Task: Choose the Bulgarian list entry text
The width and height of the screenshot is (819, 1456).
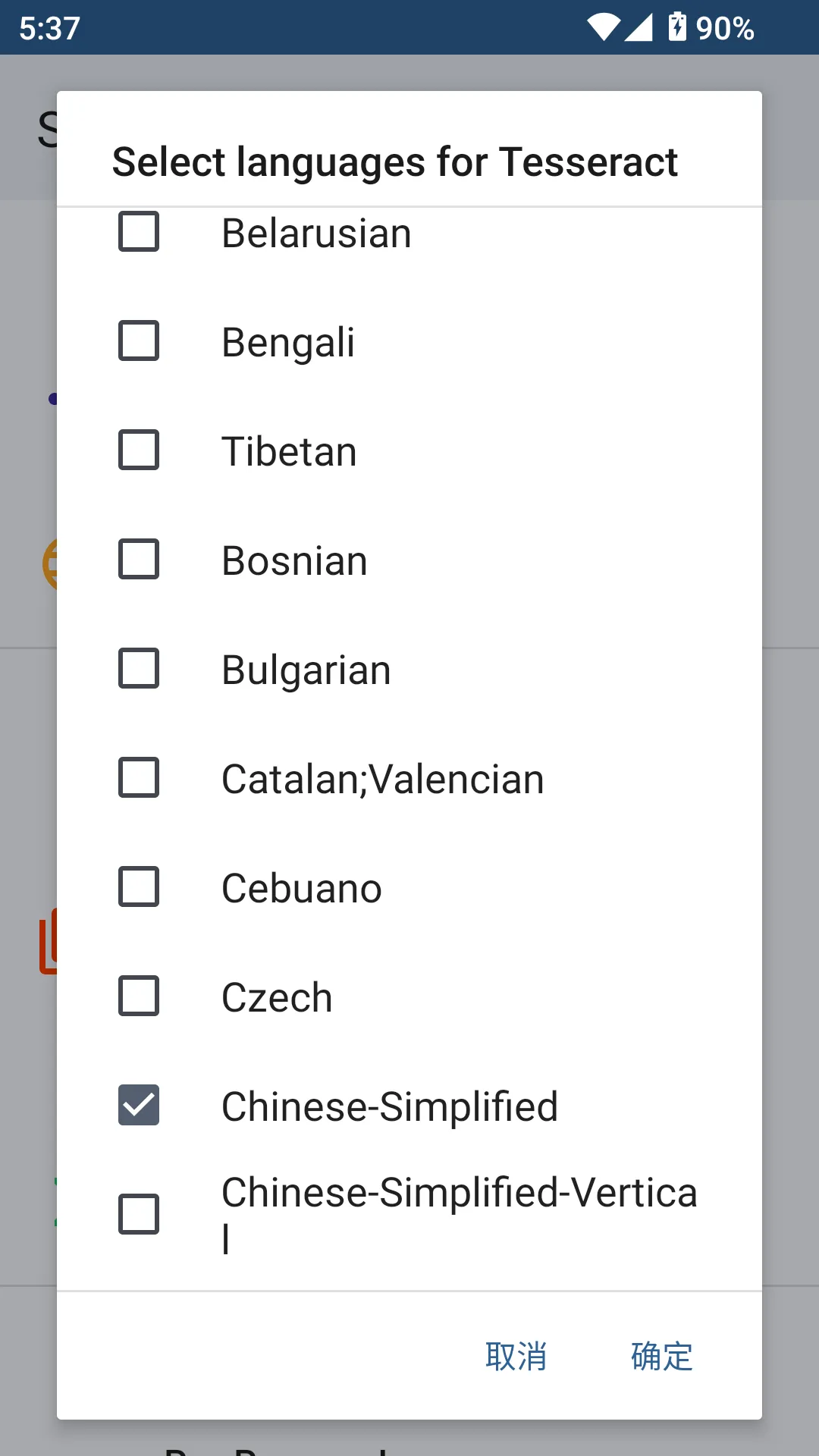Action: click(306, 670)
